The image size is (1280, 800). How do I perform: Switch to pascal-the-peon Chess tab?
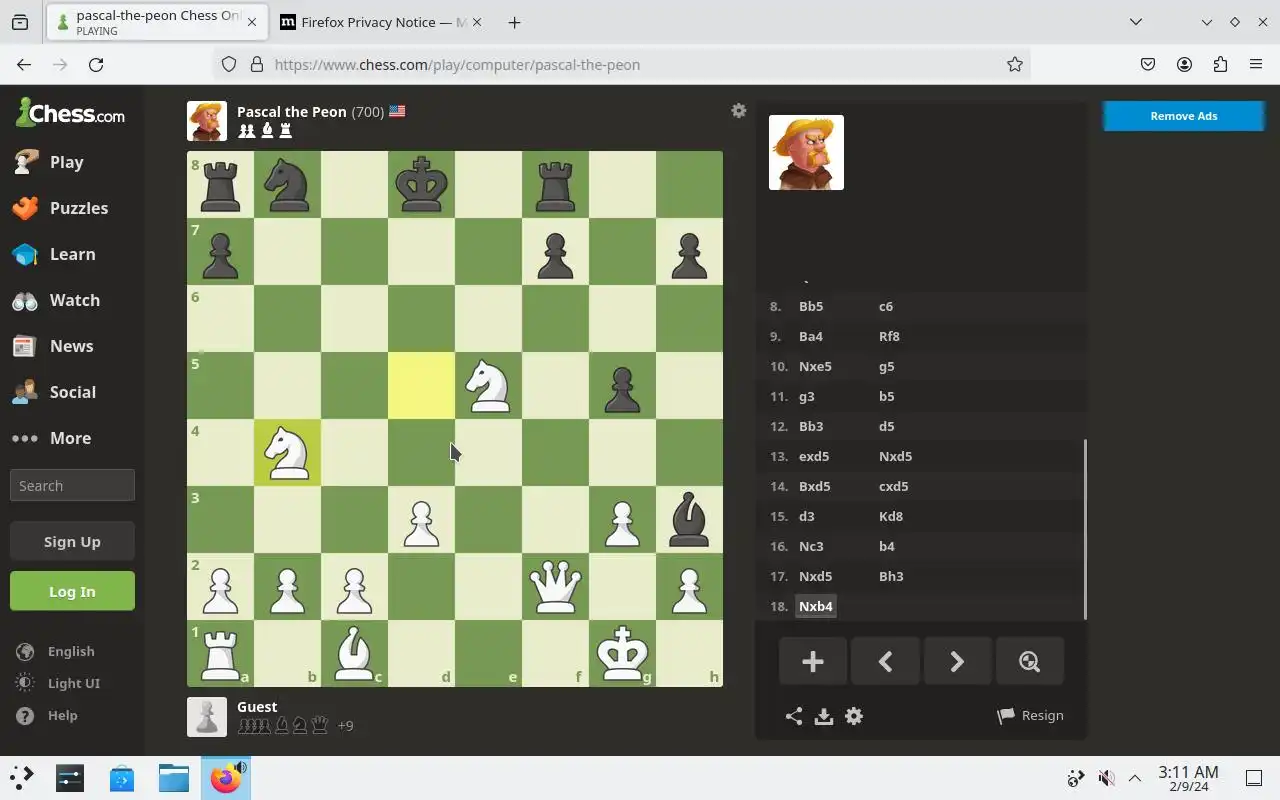click(x=155, y=22)
